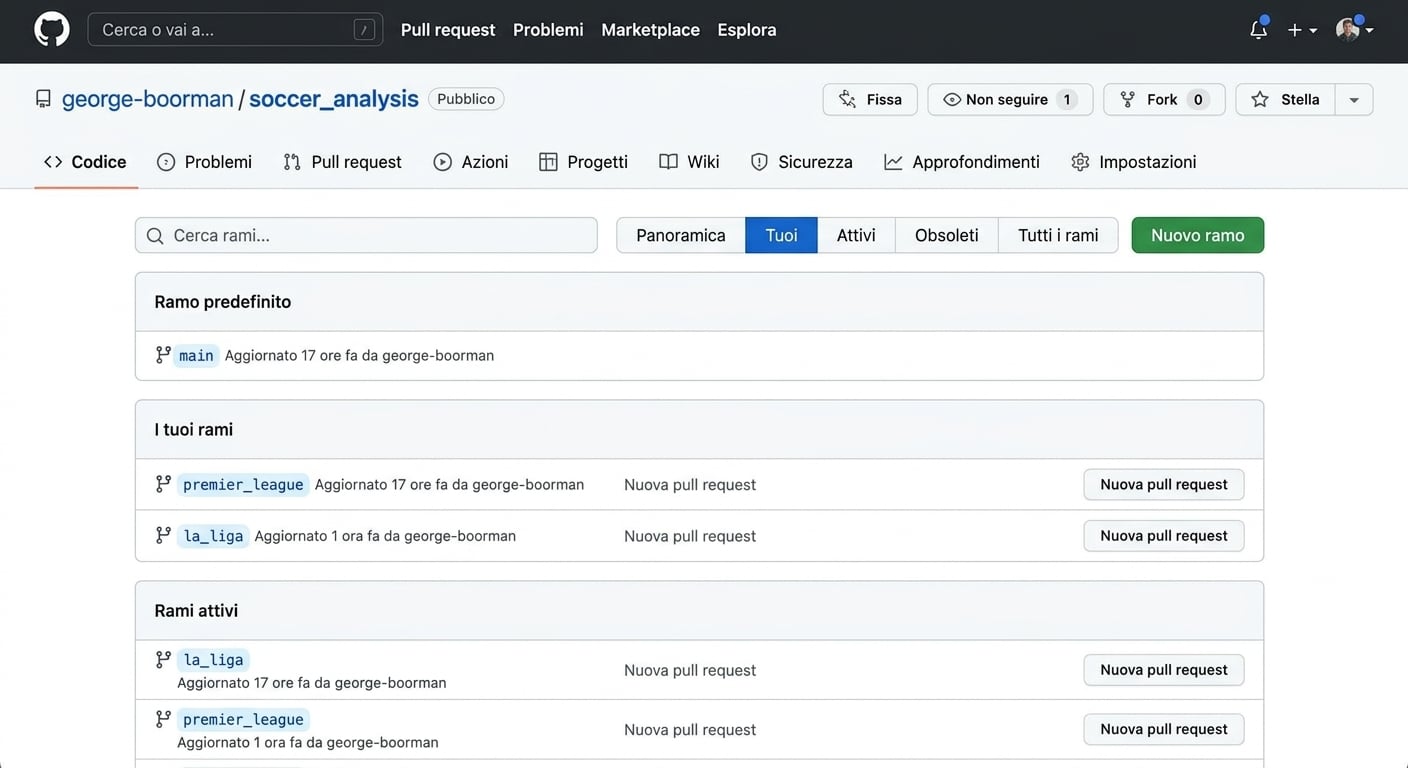Switch to the Problemi repository tab
The image size is (1408, 768).
pyautogui.click(x=204, y=162)
